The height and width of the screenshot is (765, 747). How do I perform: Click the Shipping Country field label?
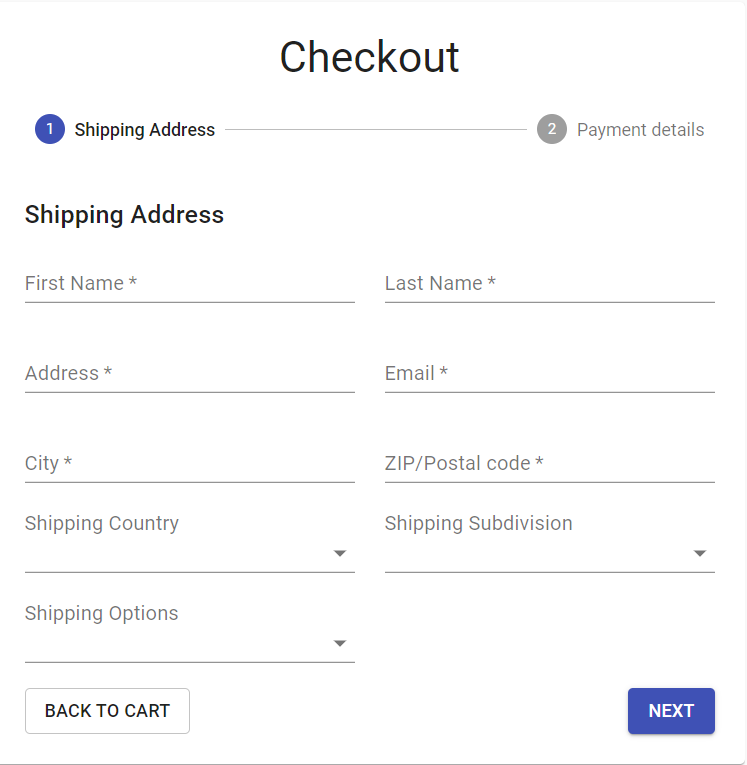[x=102, y=524]
